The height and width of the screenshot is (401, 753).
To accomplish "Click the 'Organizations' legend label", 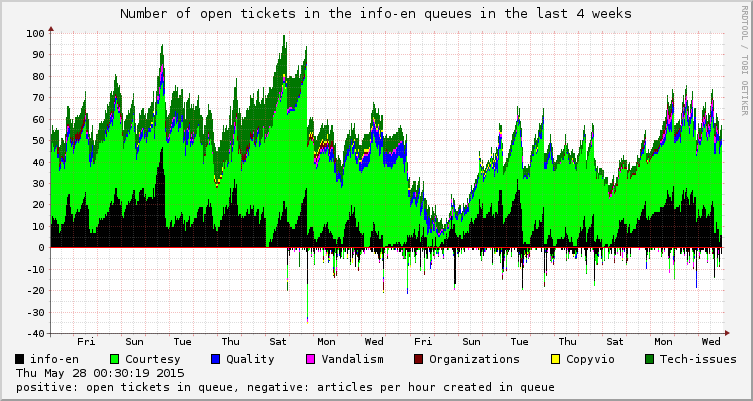I will [474, 359].
